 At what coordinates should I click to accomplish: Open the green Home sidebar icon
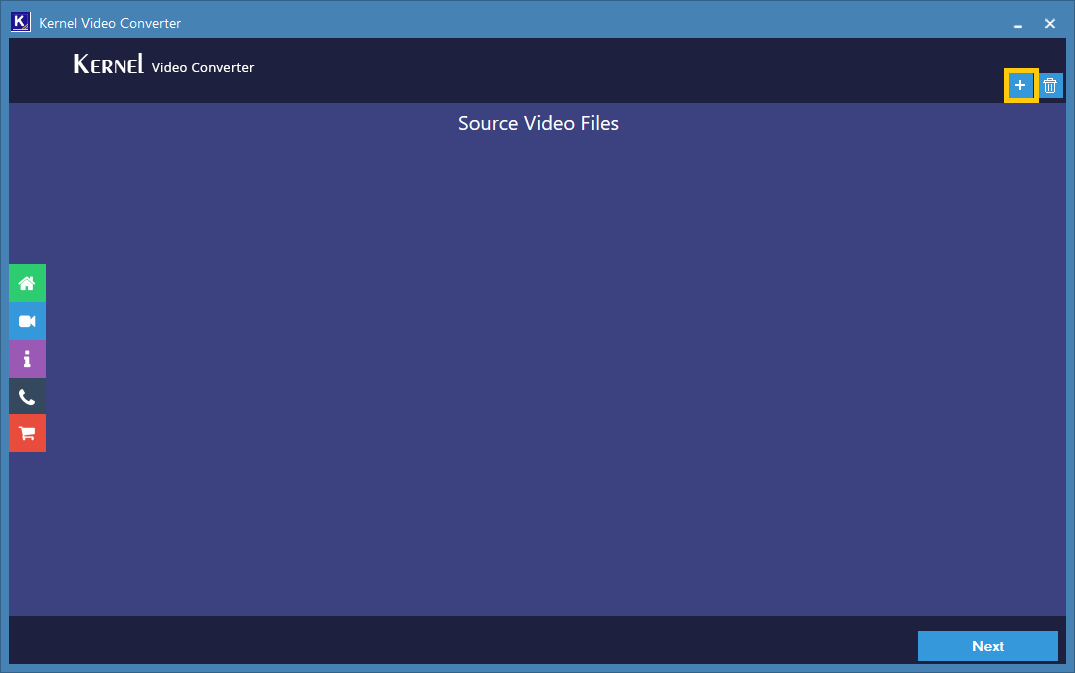pyautogui.click(x=27, y=283)
